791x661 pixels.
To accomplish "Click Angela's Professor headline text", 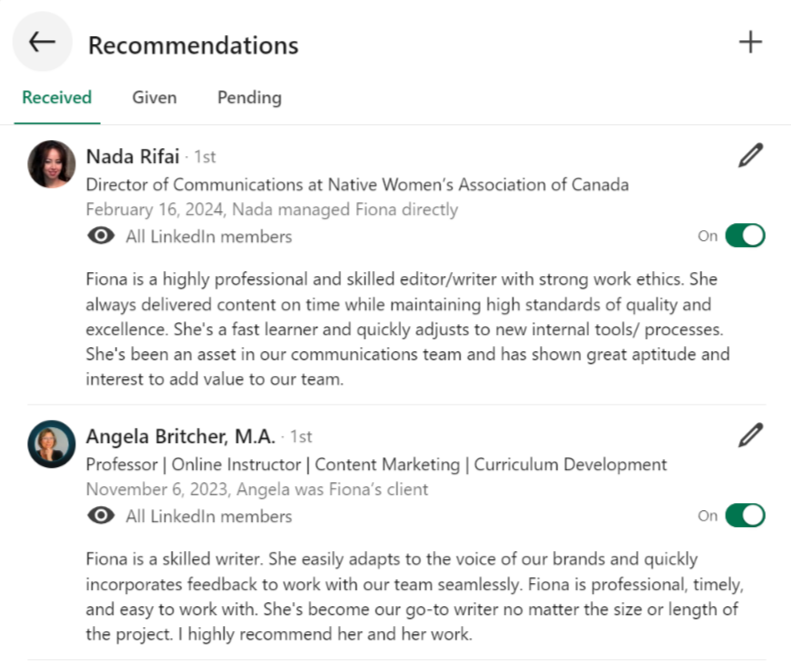I will coord(376,464).
